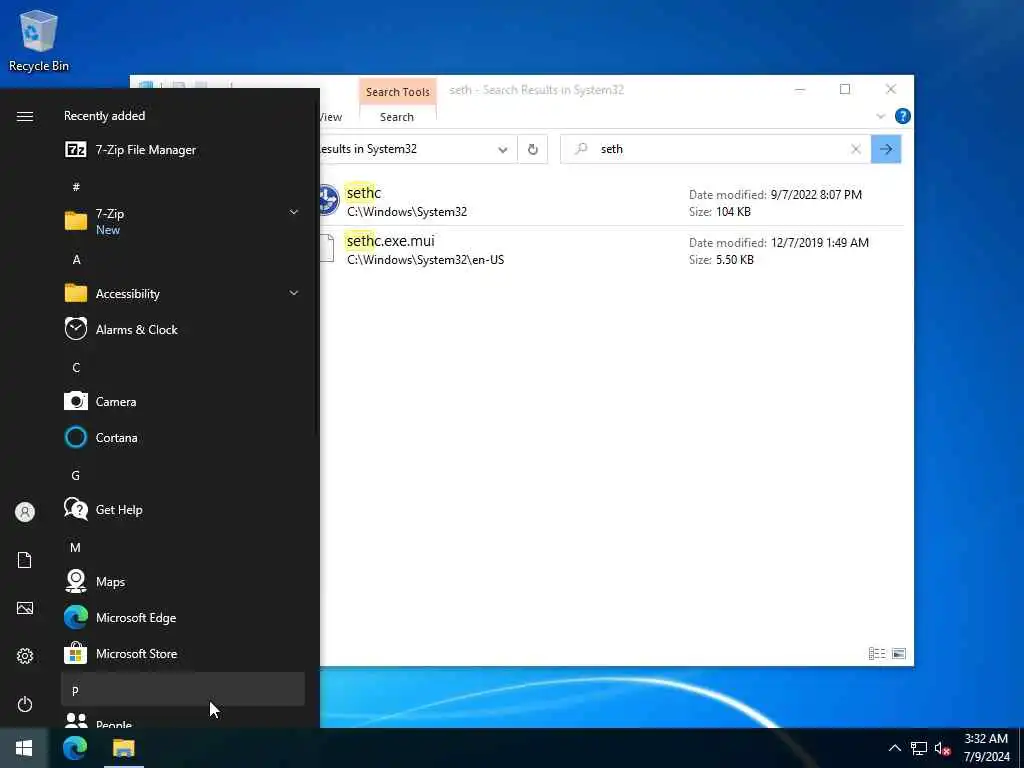Select the sethc.exe.mui result
1024x768 pixels.
pyautogui.click(x=611, y=249)
